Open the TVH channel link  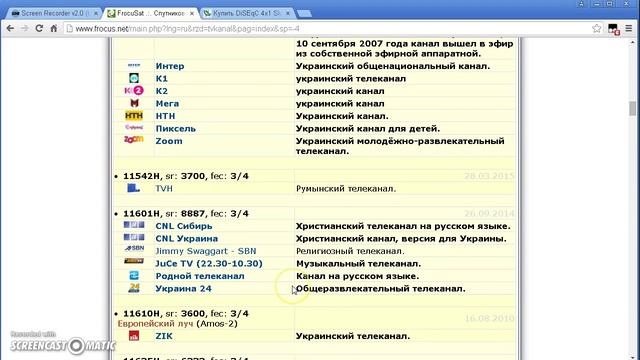pyautogui.click(x=164, y=189)
